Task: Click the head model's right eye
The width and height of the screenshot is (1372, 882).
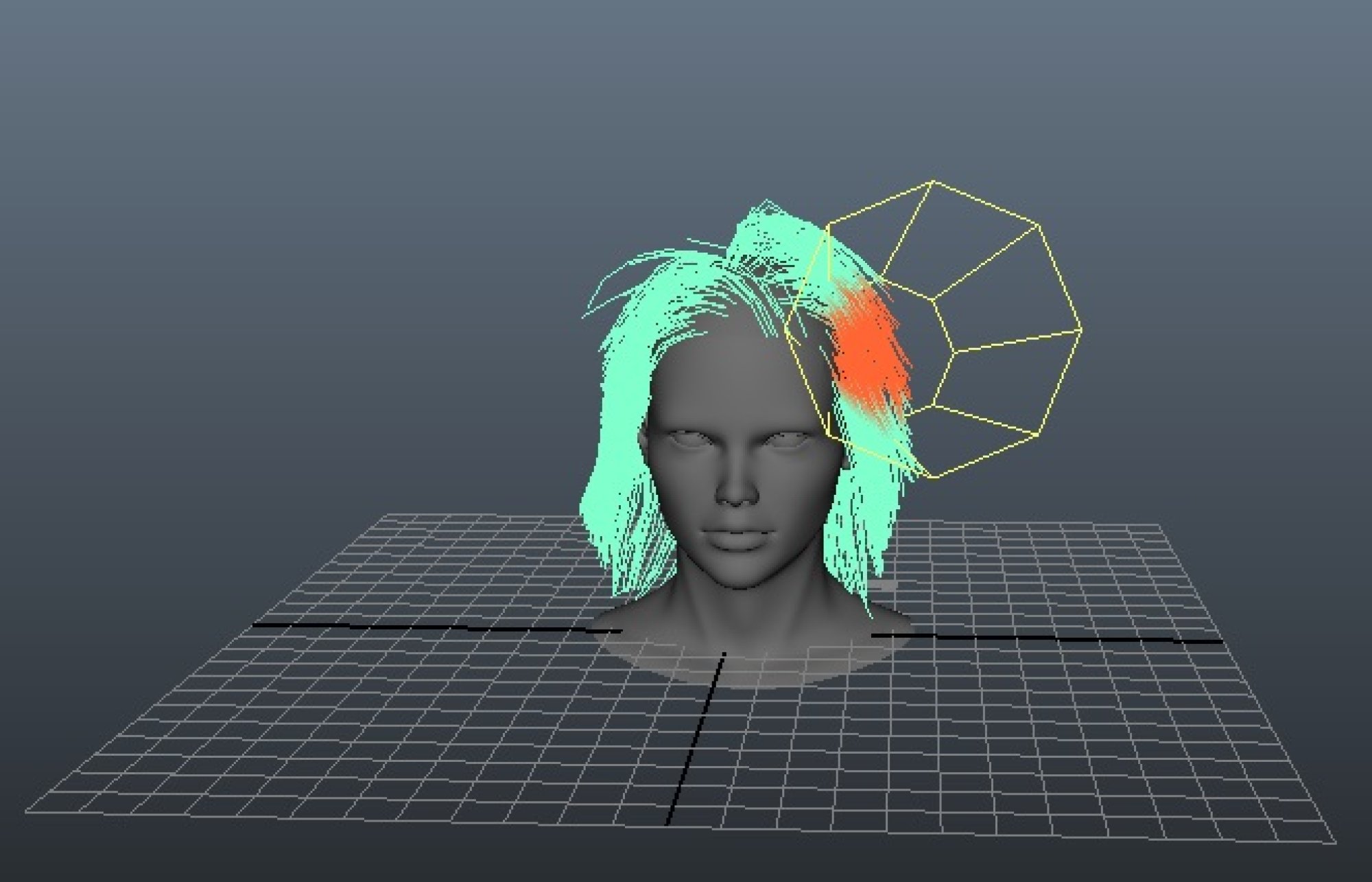Action: [x=785, y=439]
